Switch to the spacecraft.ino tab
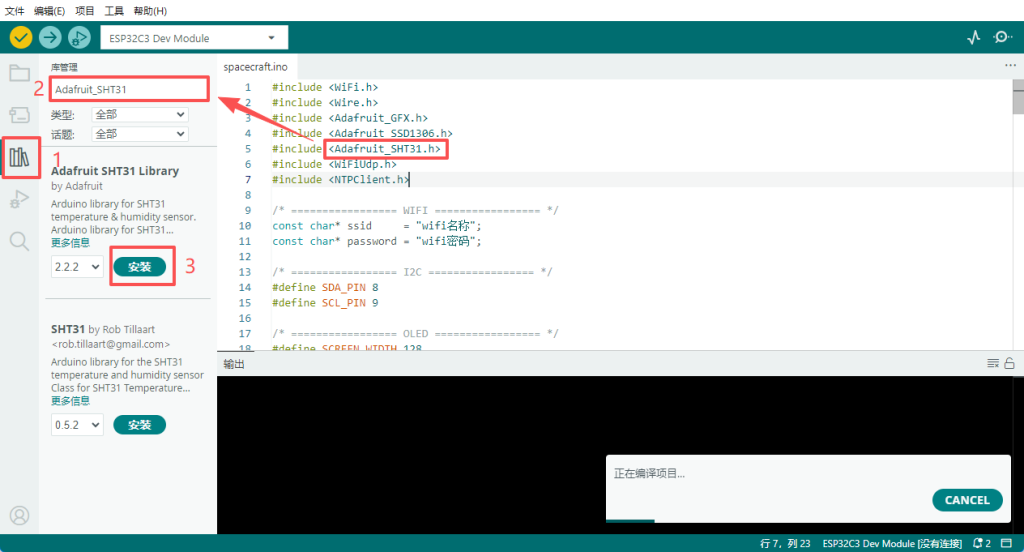The image size is (1024, 552). (255, 66)
